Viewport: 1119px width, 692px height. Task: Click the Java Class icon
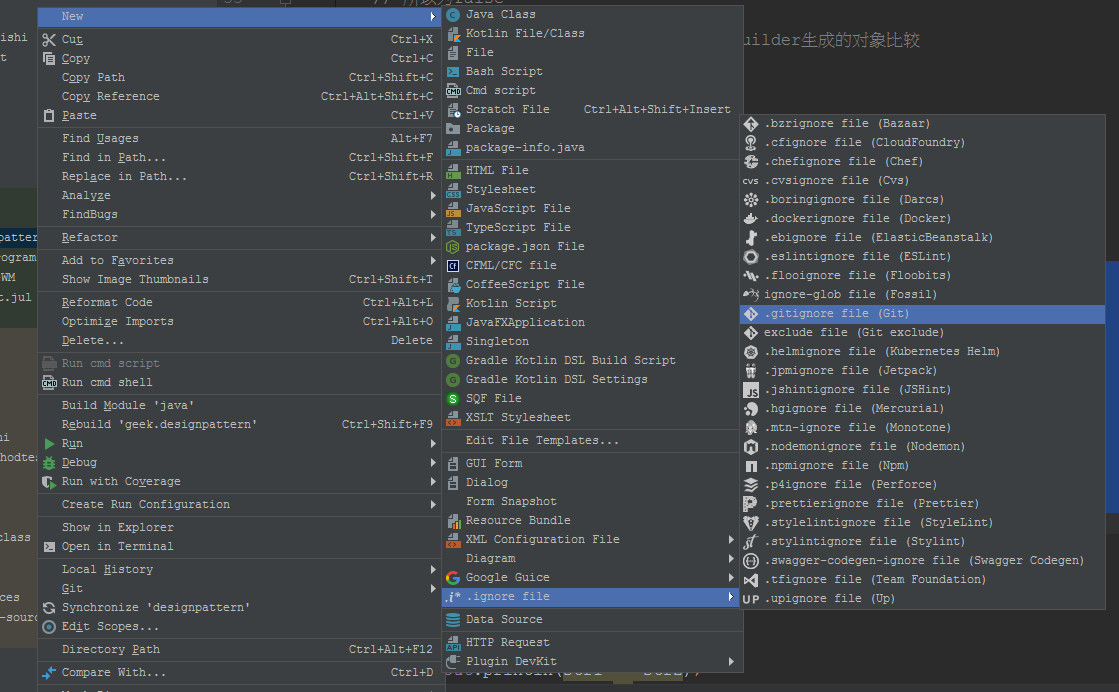click(452, 14)
